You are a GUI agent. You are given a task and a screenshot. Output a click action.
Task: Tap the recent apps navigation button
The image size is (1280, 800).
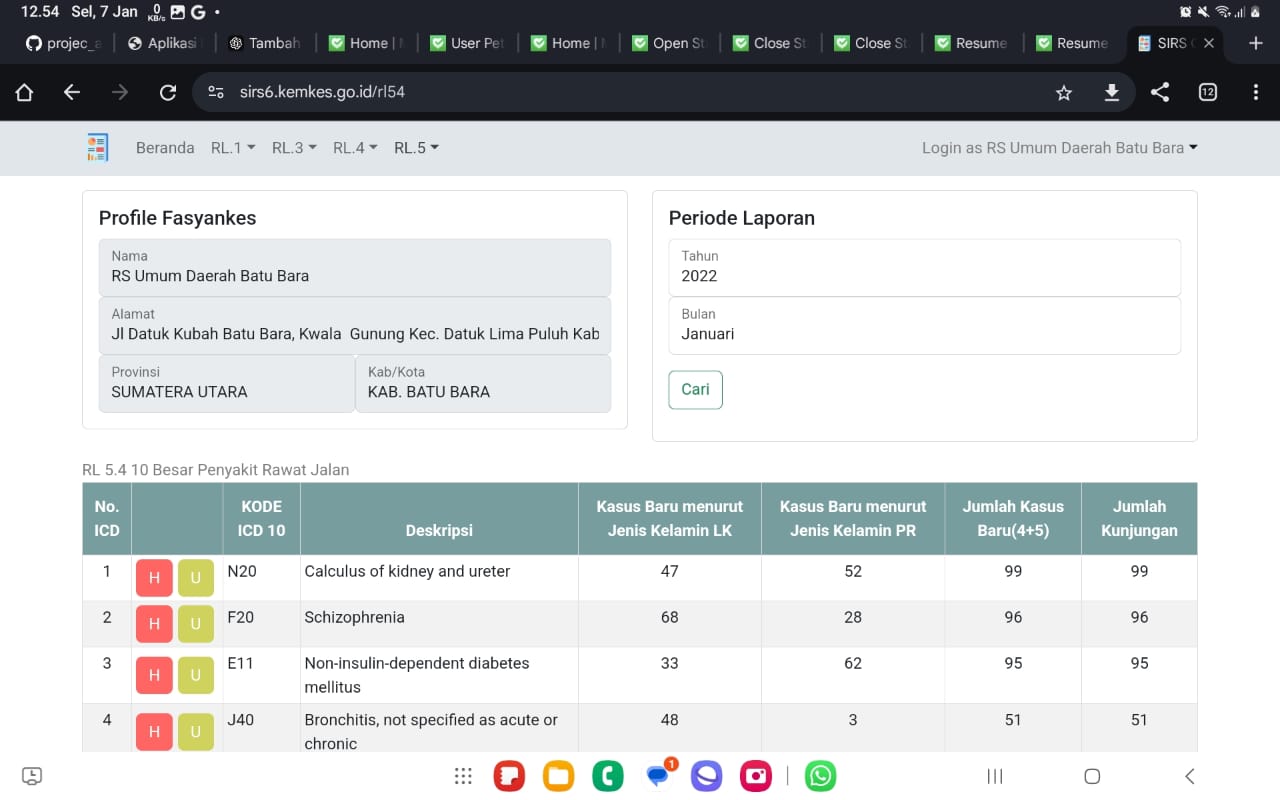click(x=995, y=776)
